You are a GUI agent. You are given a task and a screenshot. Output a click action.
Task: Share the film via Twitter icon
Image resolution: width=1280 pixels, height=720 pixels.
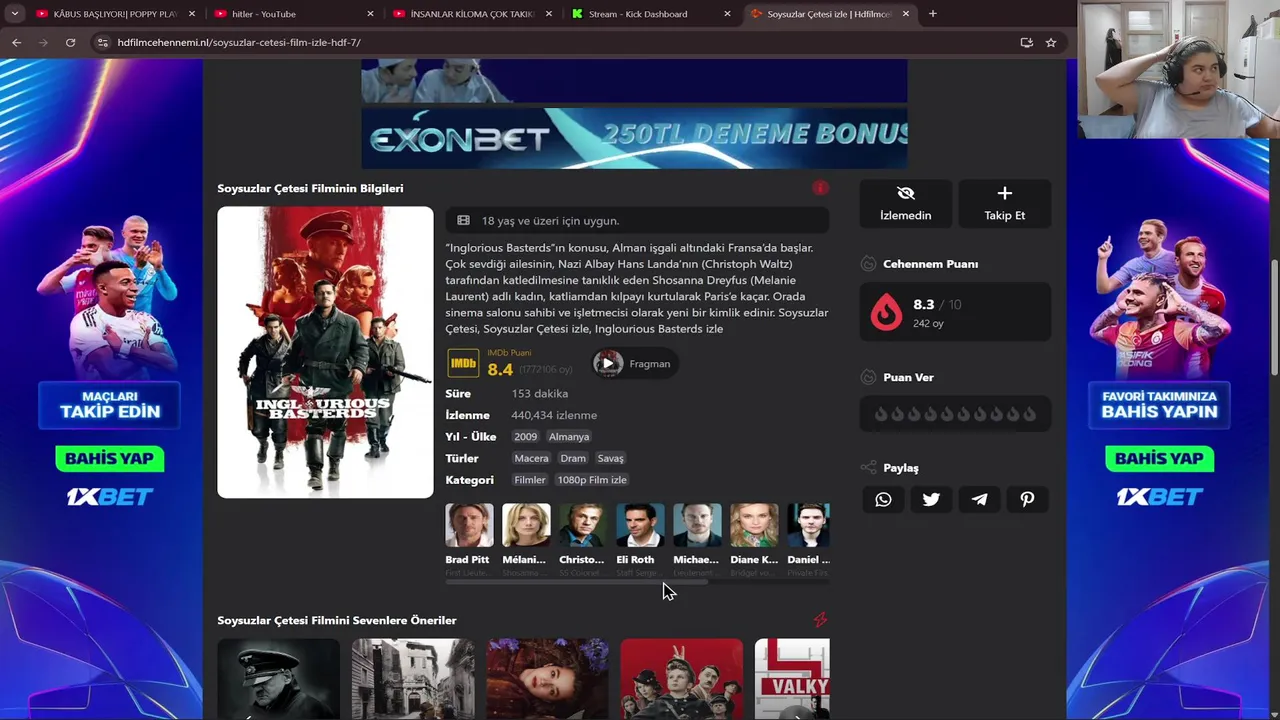pos(931,499)
